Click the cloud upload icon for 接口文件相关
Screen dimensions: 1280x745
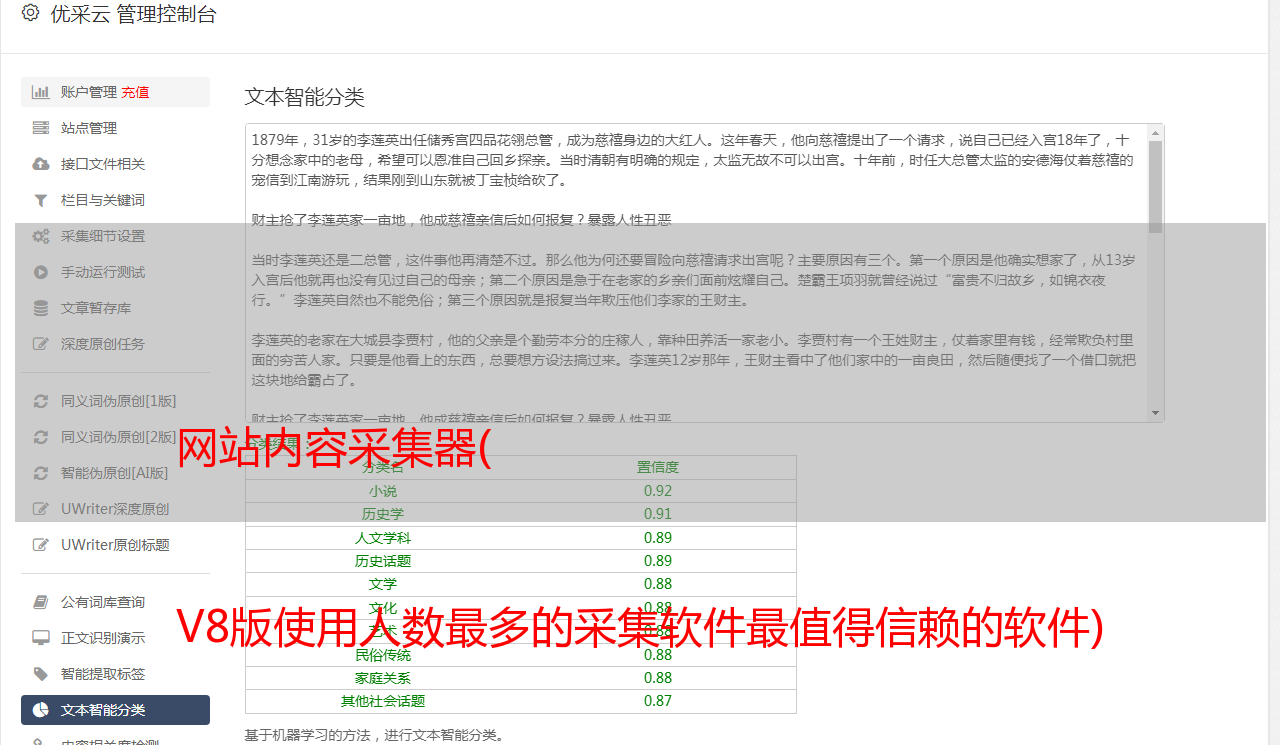click(x=41, y=164)
